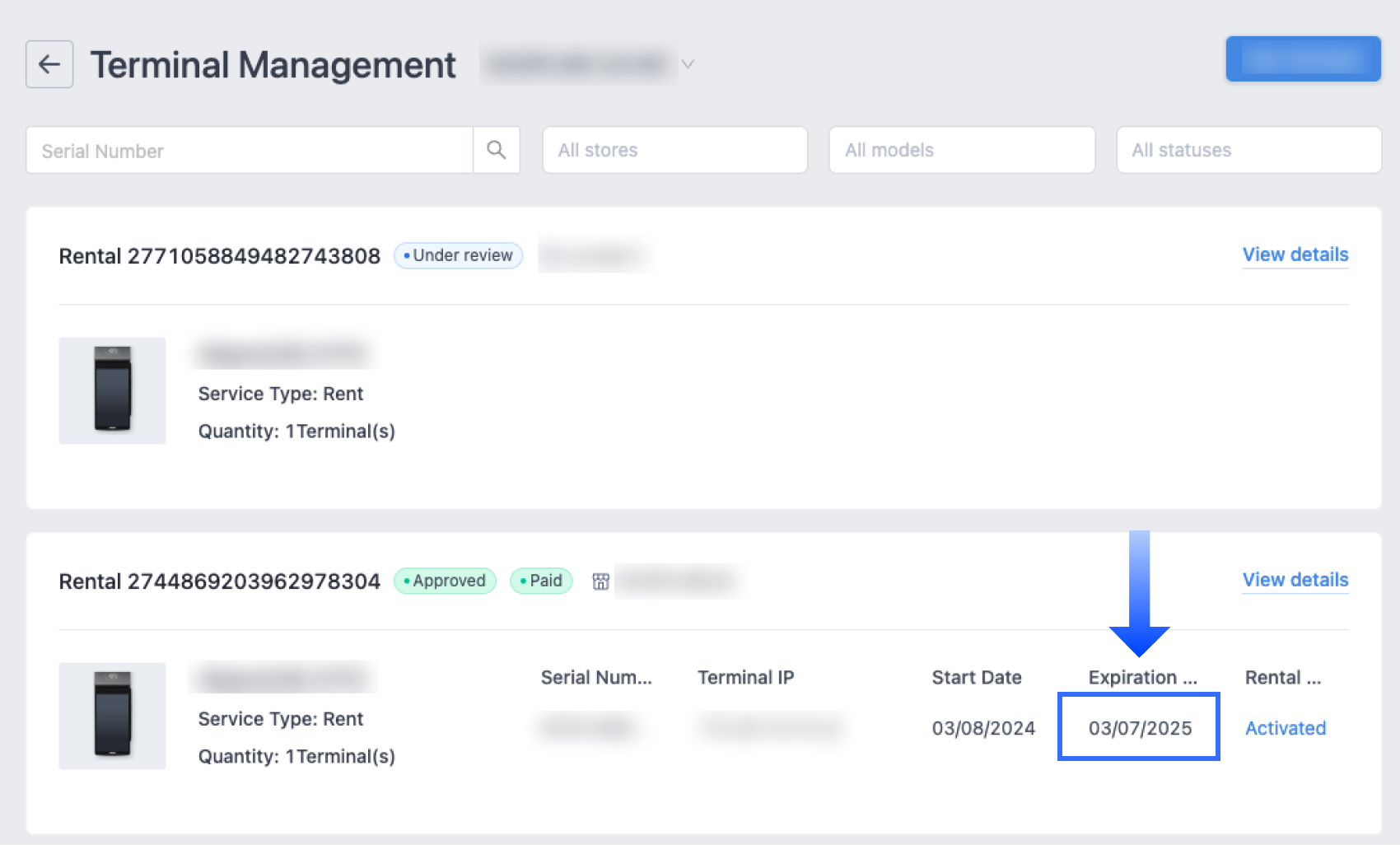Viewport: 1400px width, 845px height.
Task: Focus the Serial Number search field
Action: pos(250,151)
